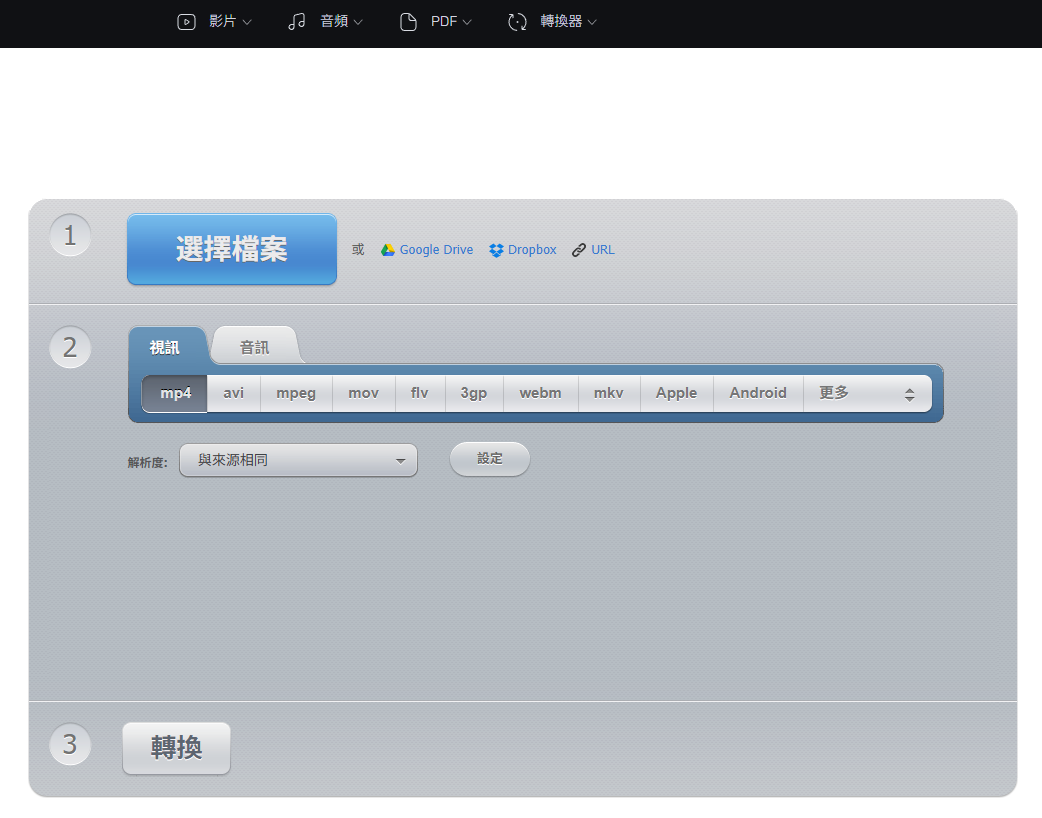Switch to the 音訊 tab
Viewport: 1042px width, 818px height.
point(255,346)
